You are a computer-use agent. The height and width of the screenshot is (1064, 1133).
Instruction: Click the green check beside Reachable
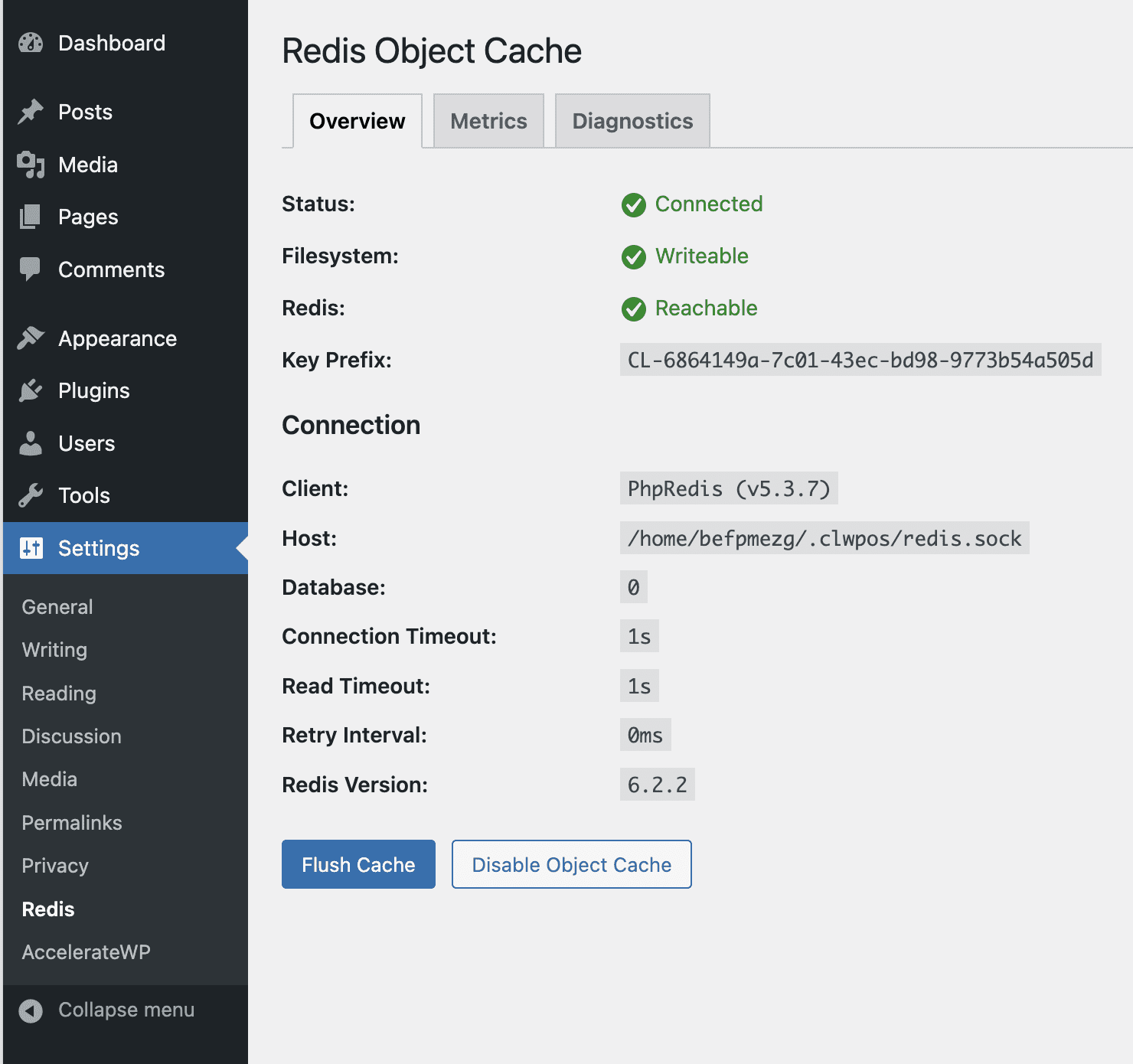point(634,309)
